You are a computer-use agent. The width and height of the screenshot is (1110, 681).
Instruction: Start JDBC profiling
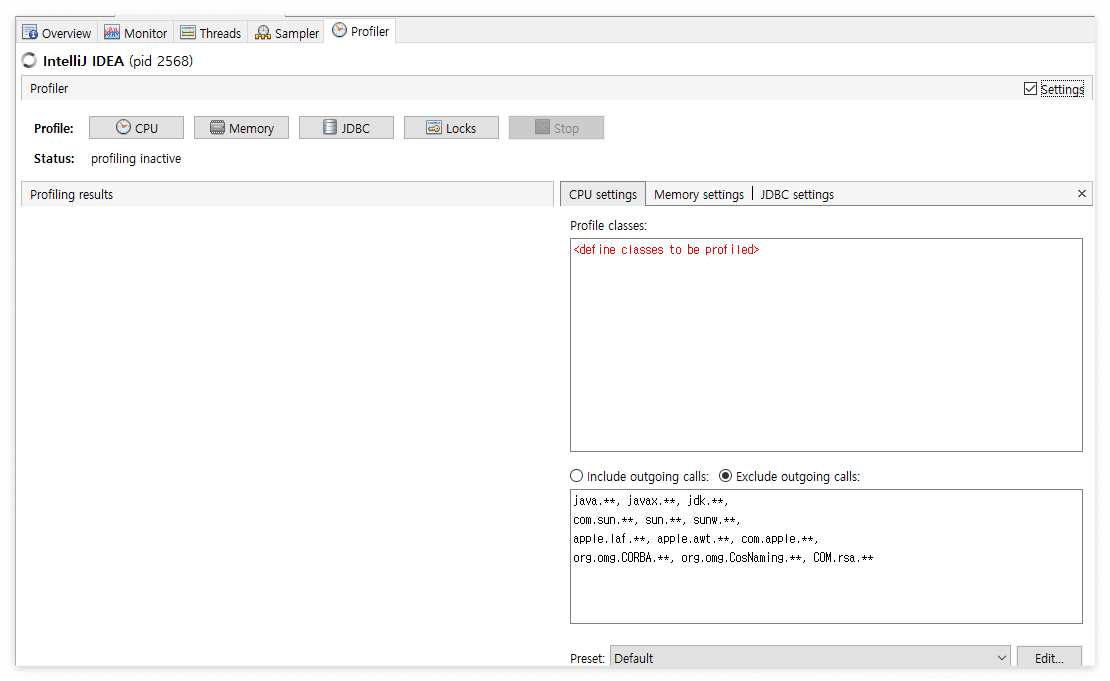click(x=346, y=128)
